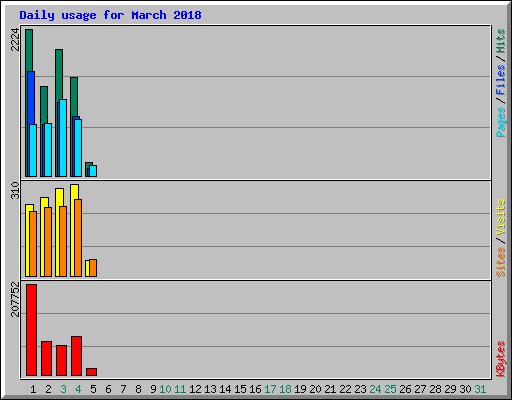512x400 pixels.
Task: Select the orange Sites bar for day 5
Action: click(x=93, y=268)
